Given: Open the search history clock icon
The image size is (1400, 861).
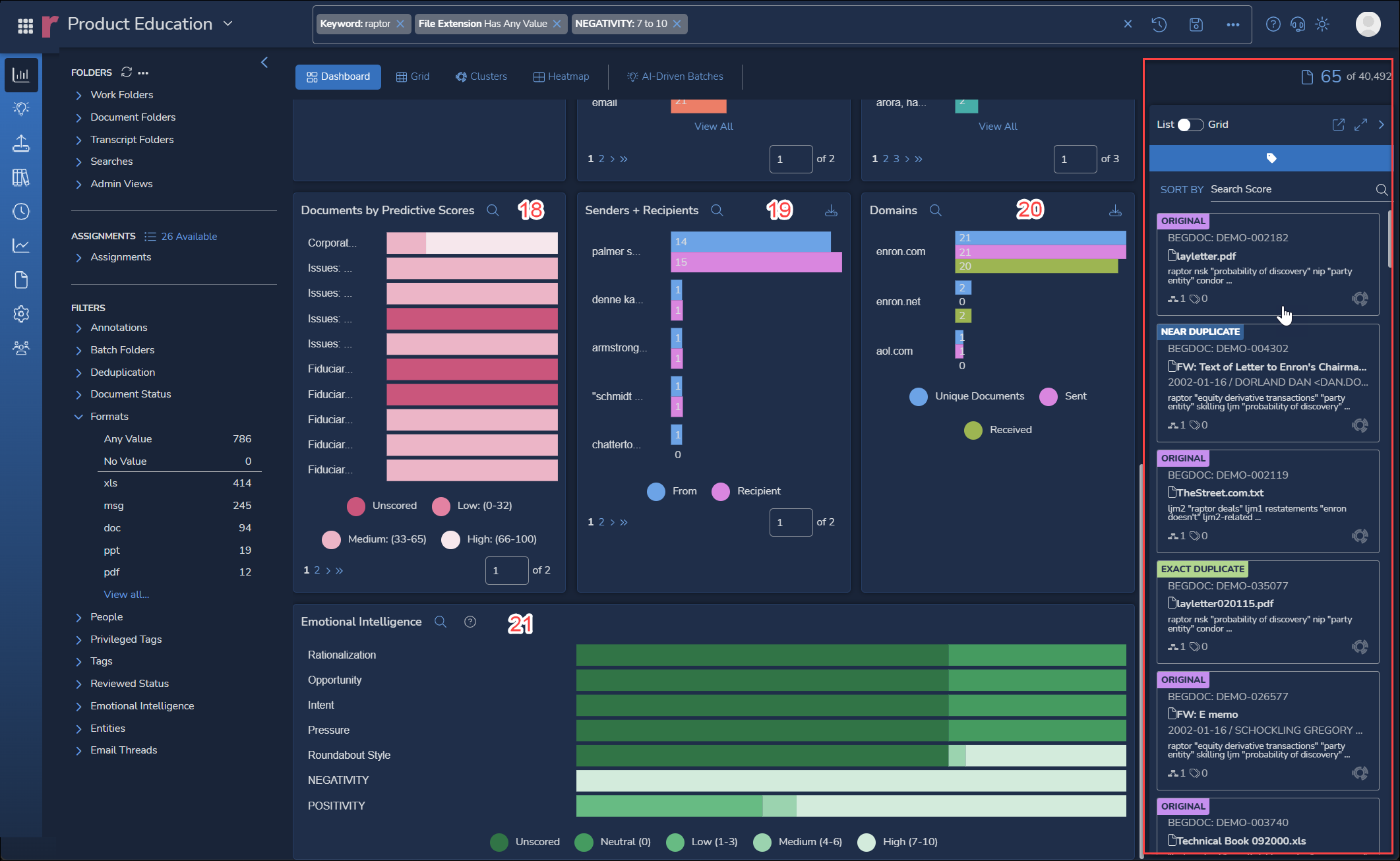Looking at the screenshot, I should pos(1159,24).
